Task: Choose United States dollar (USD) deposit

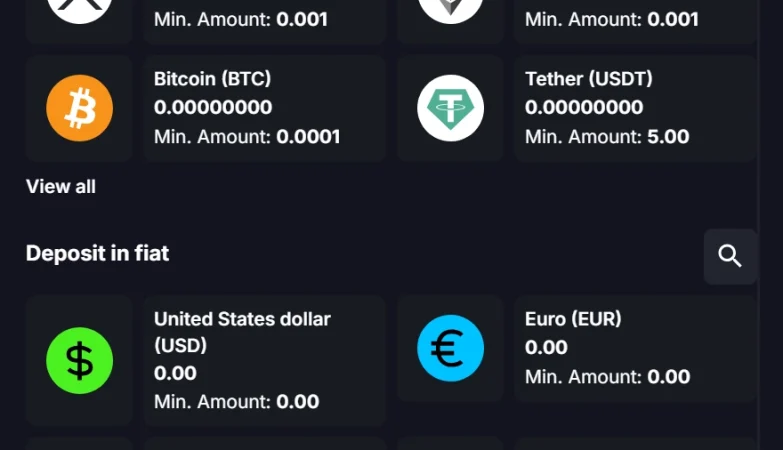Action: [x=242, y=331]
